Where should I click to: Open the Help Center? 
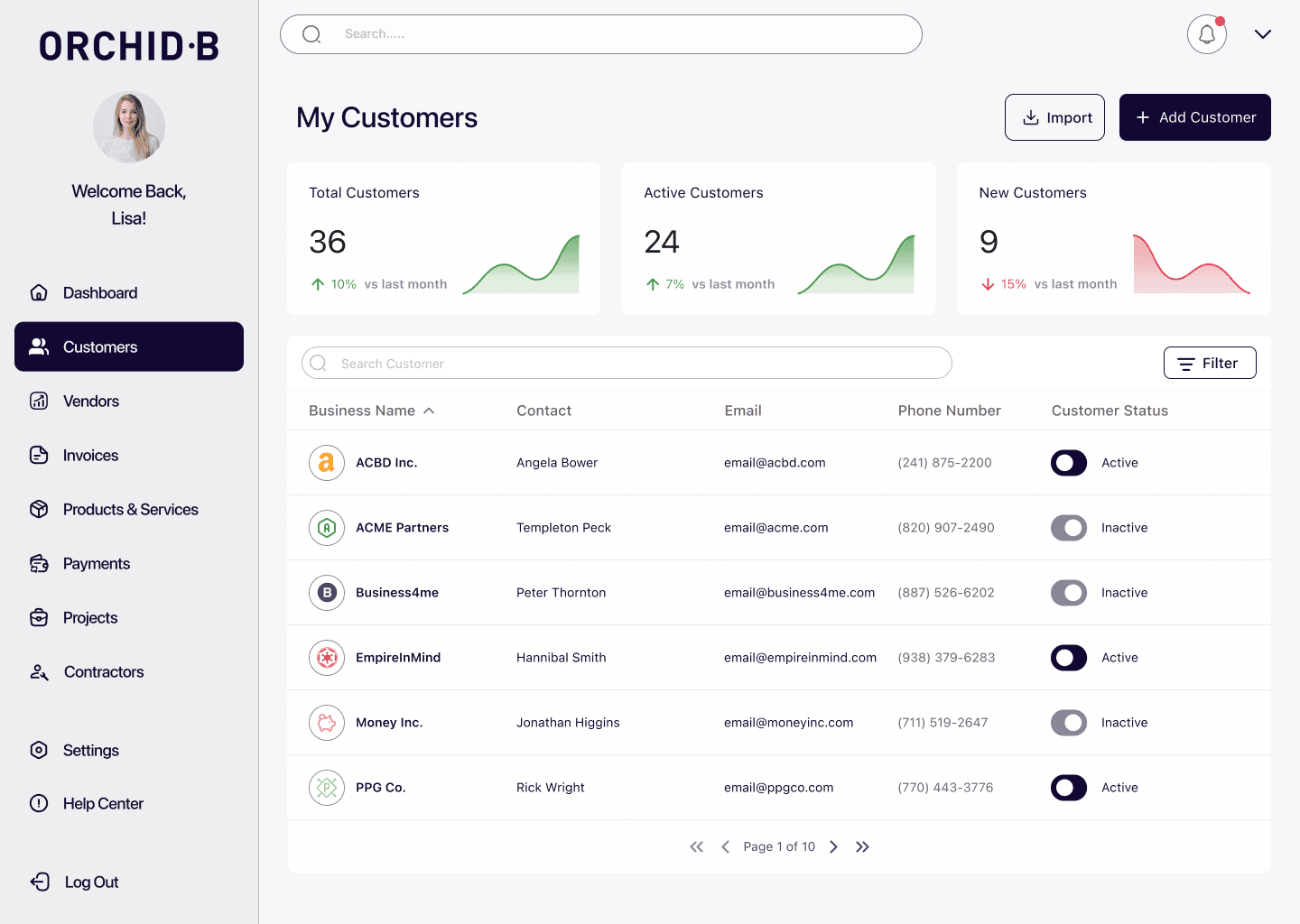coord(103,804)
